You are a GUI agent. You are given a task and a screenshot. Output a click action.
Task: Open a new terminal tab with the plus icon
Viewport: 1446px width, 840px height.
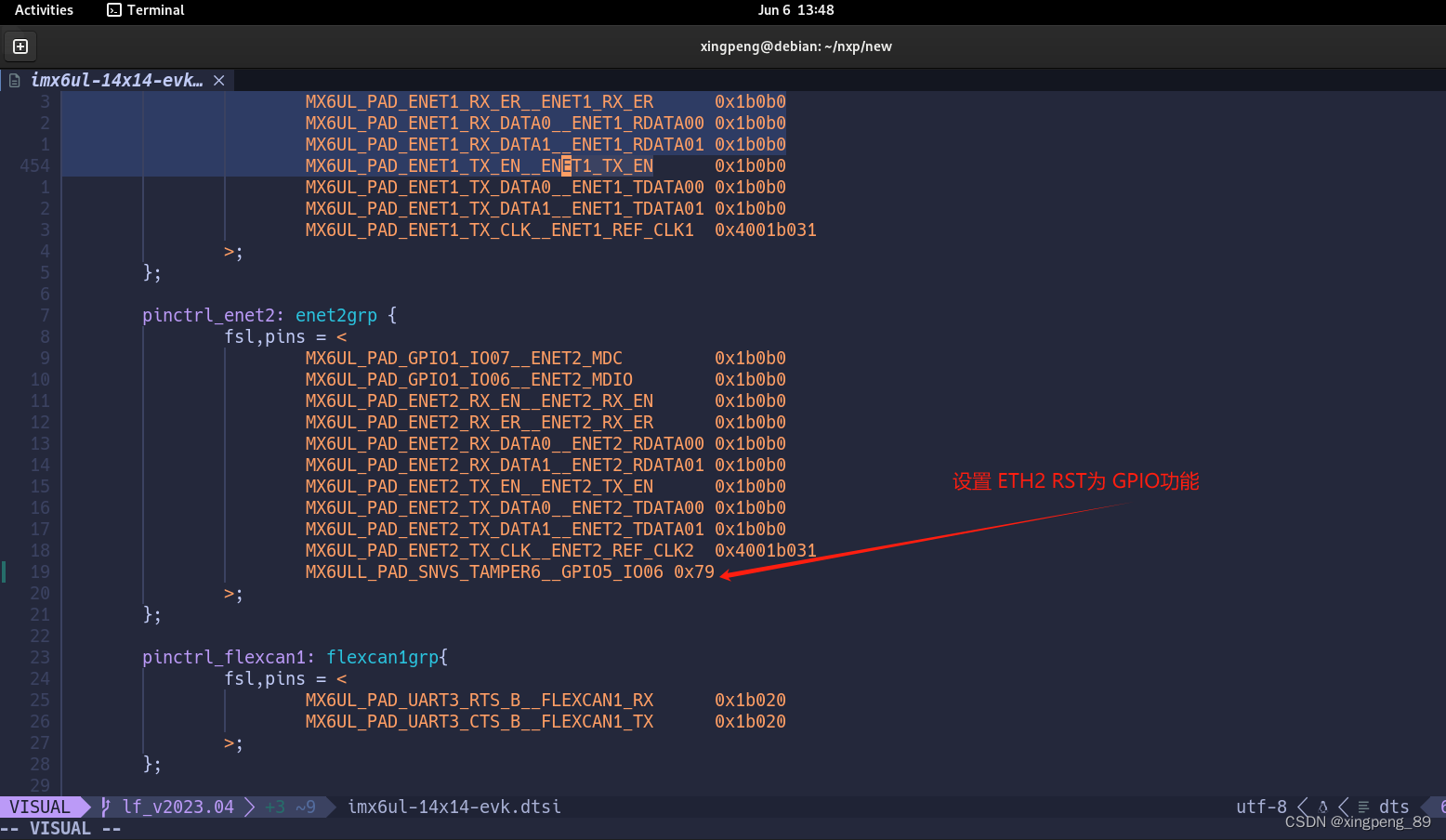point(20,46)
